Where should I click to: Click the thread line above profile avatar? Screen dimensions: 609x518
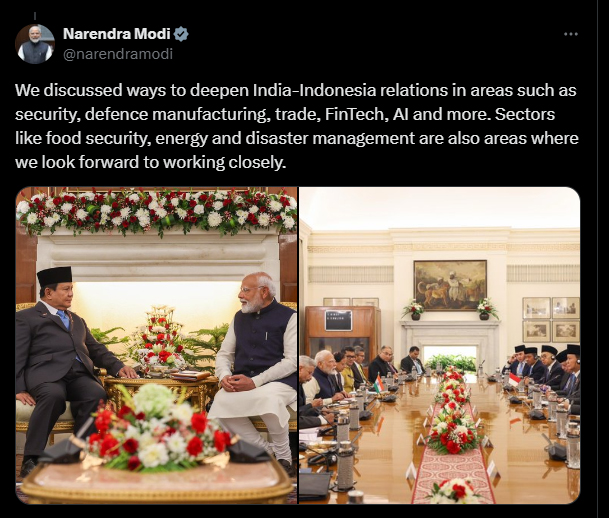[x=35, y=16]
